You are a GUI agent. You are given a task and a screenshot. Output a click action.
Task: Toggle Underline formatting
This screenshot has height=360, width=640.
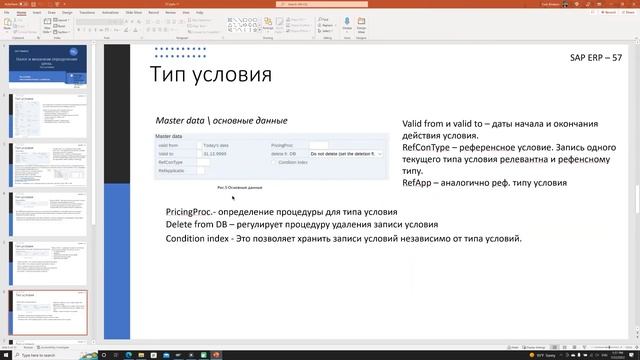(x=90, y=30)
